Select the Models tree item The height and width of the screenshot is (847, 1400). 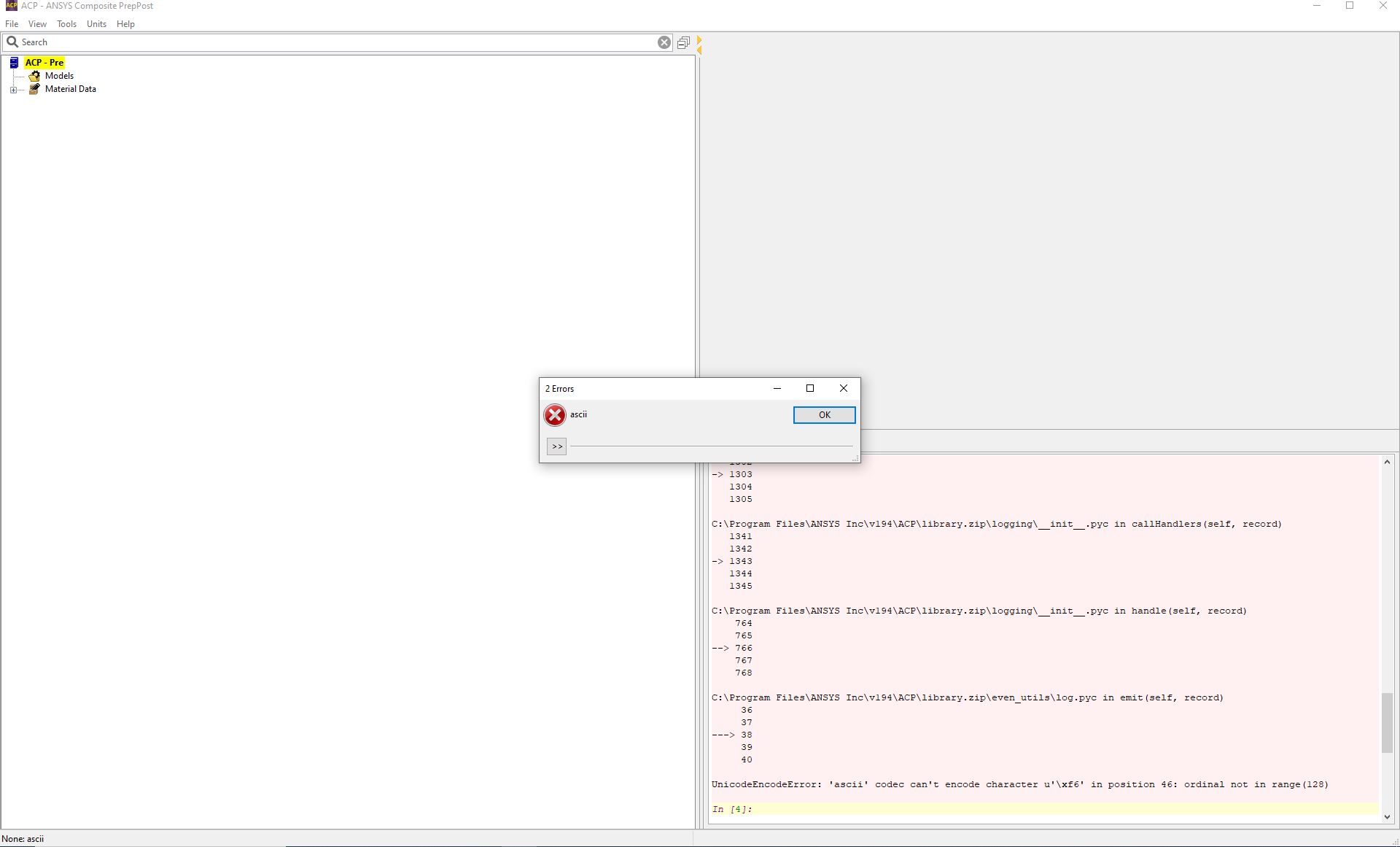(x=59, y=76)
